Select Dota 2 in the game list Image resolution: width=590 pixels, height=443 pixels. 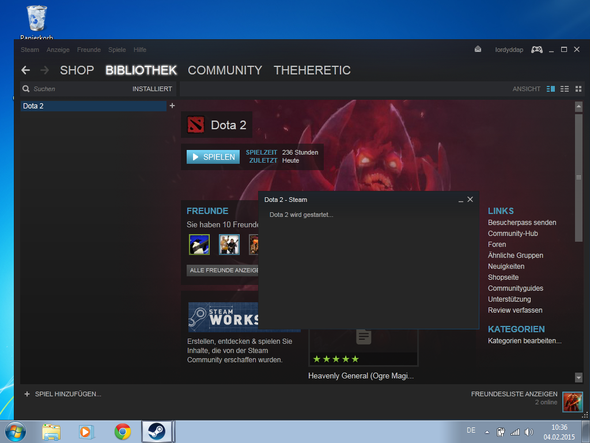pos(93,106)
